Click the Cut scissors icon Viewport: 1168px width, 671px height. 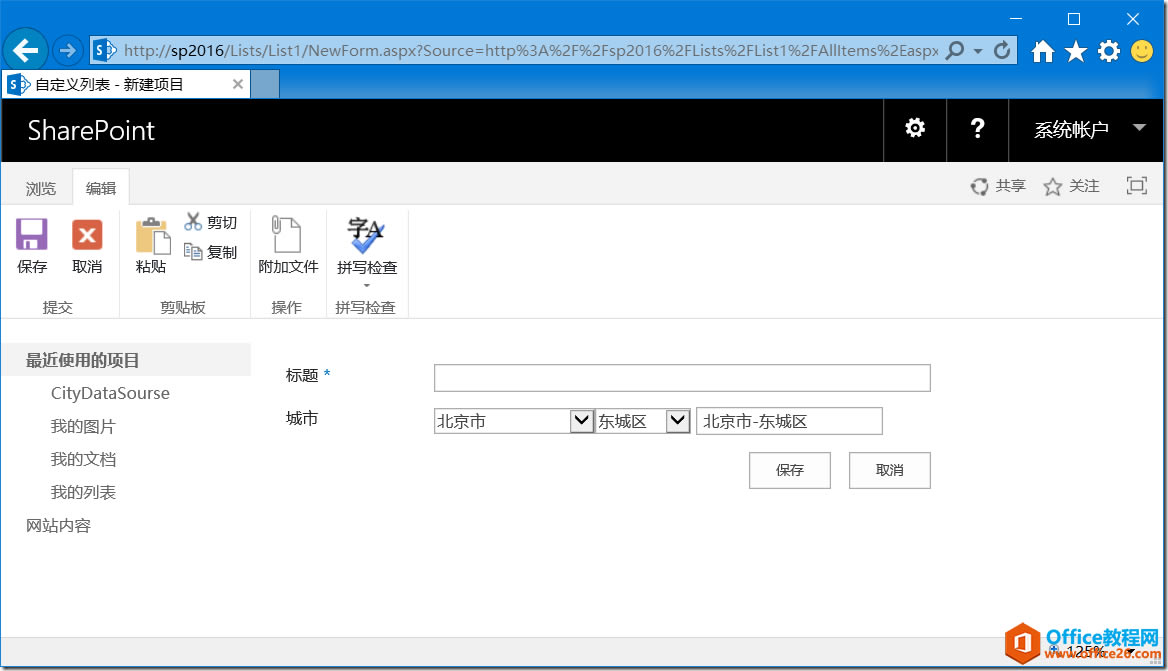pos(193,222)
